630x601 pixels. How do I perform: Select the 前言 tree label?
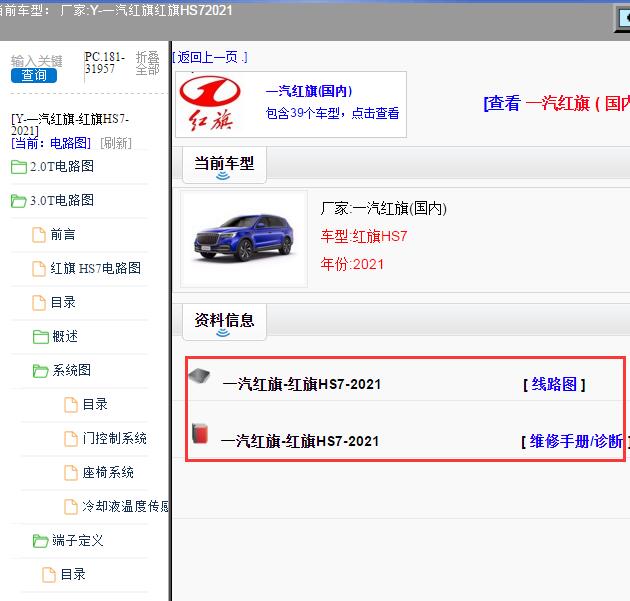coord(63,234)
